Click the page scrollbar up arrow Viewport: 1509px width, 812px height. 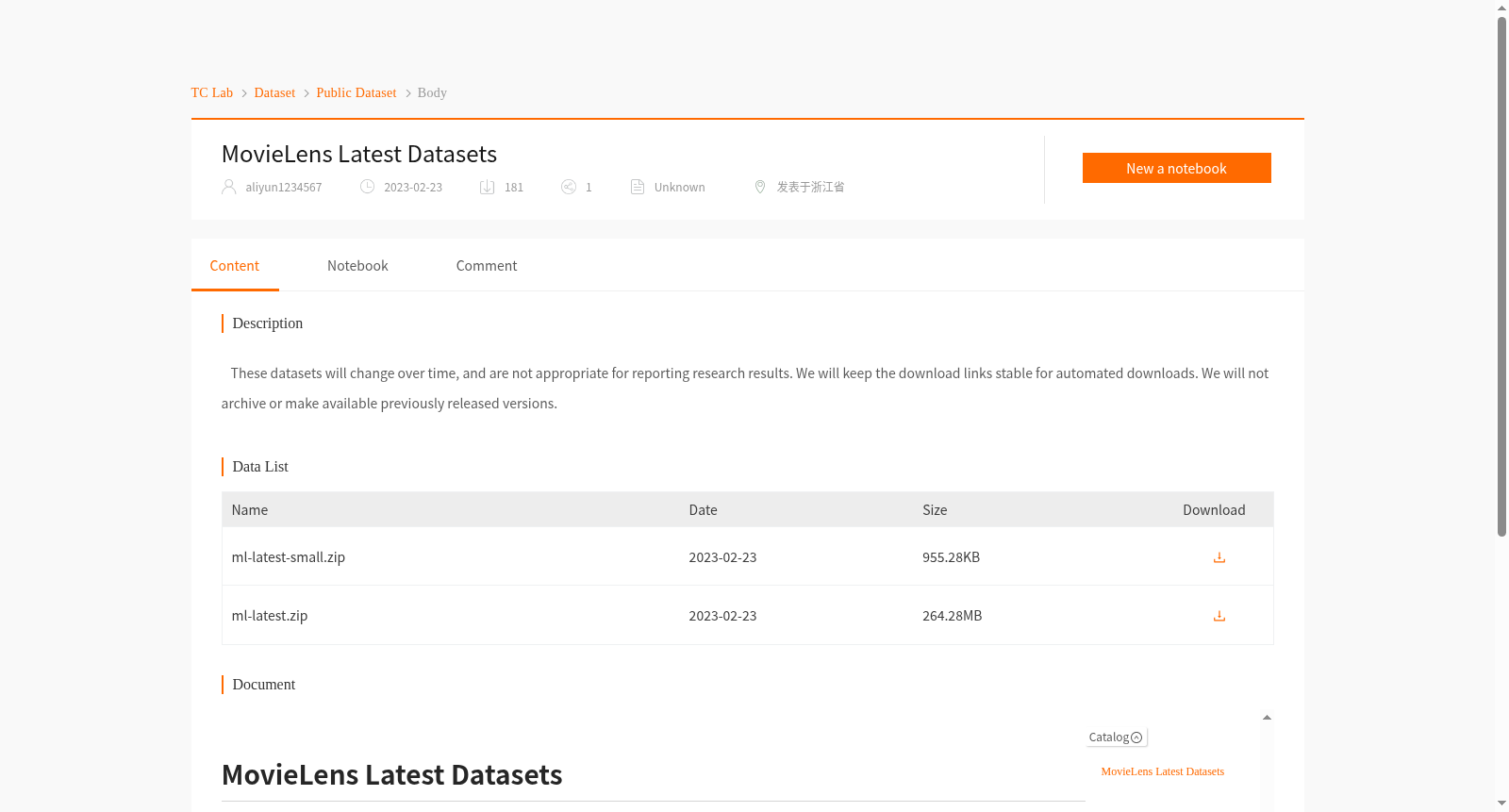tap(1501, 8)
